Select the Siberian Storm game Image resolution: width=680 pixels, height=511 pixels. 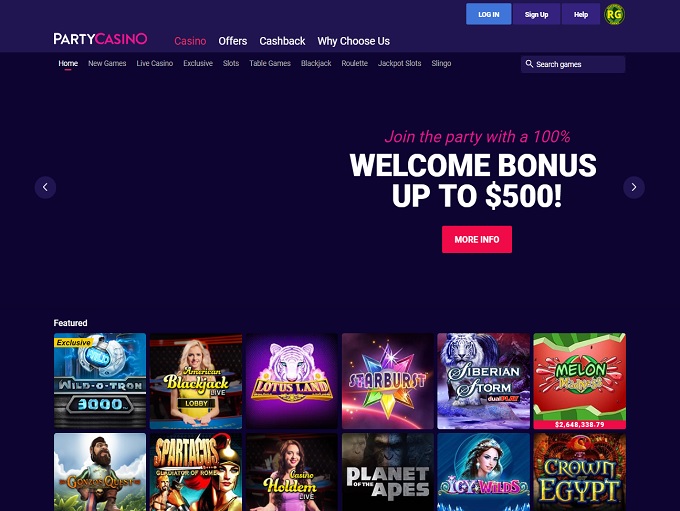click(484, 381)
